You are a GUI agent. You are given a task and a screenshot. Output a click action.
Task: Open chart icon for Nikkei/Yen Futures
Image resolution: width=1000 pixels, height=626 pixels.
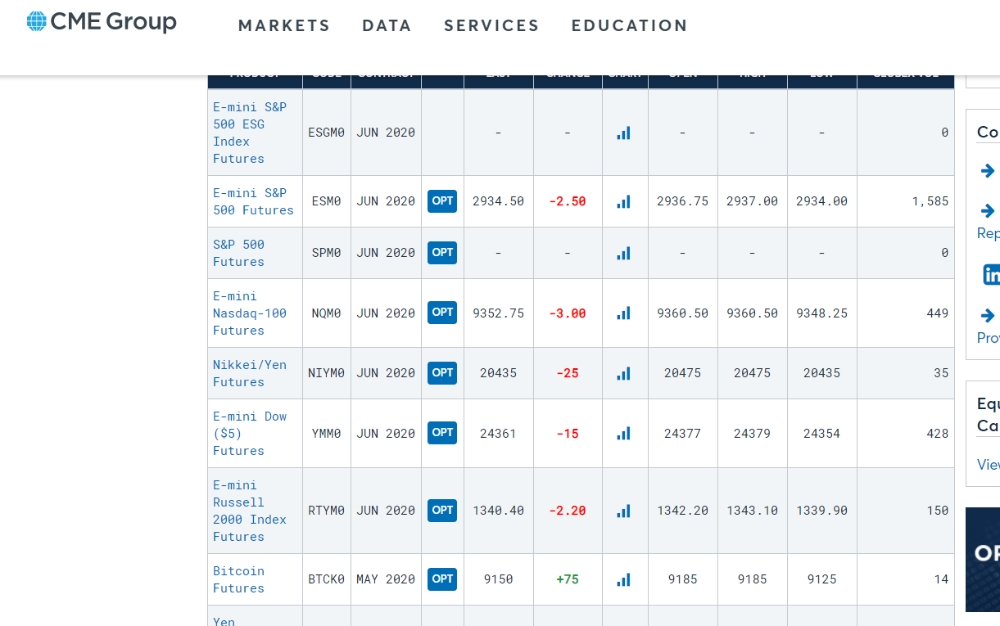(624, 374)
